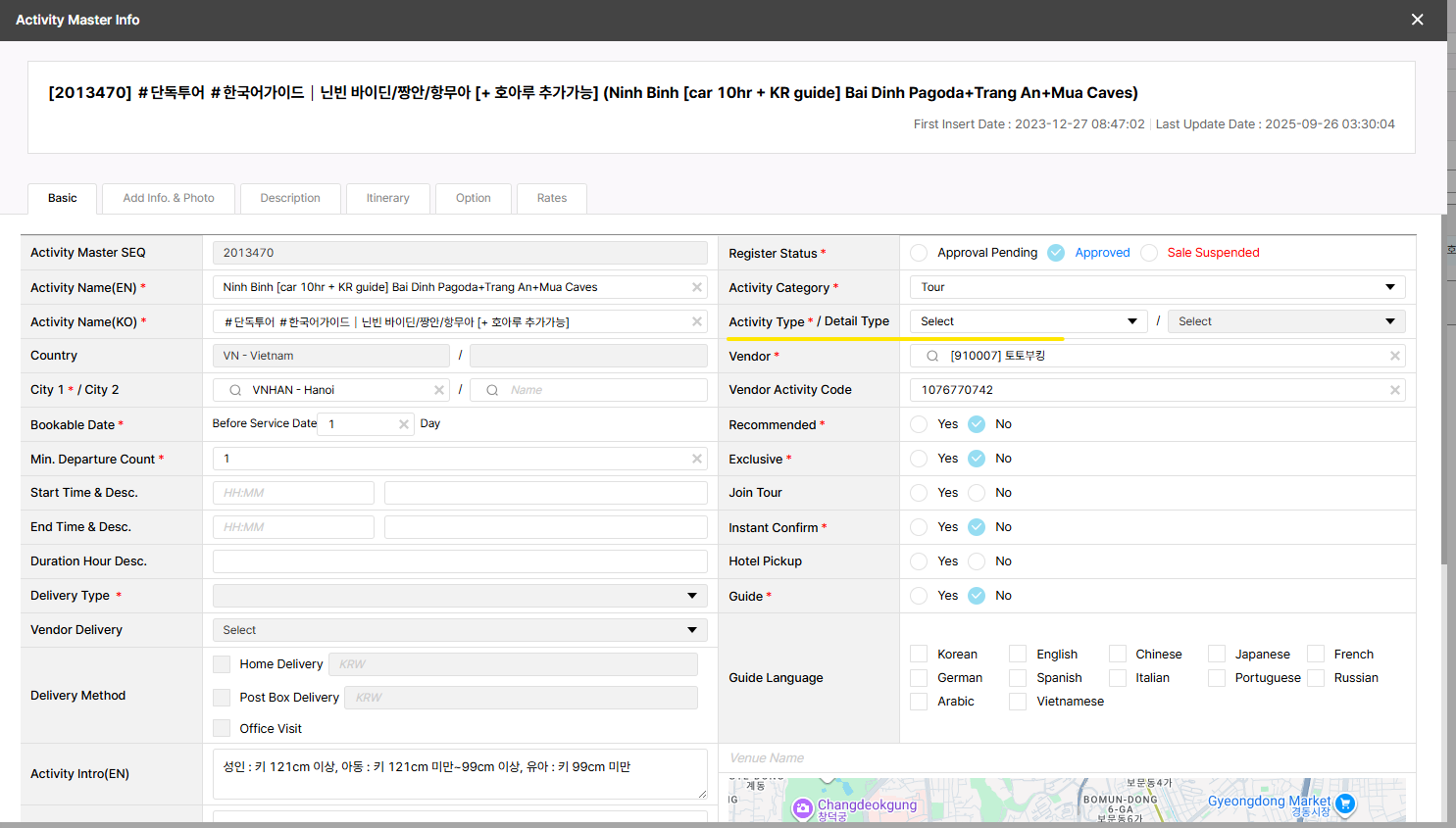Image resolution: width=1456 pixels, height=828 pixels.
Task: Open the Rates tab
Action: pyautogui.click(x=551, y=198)
